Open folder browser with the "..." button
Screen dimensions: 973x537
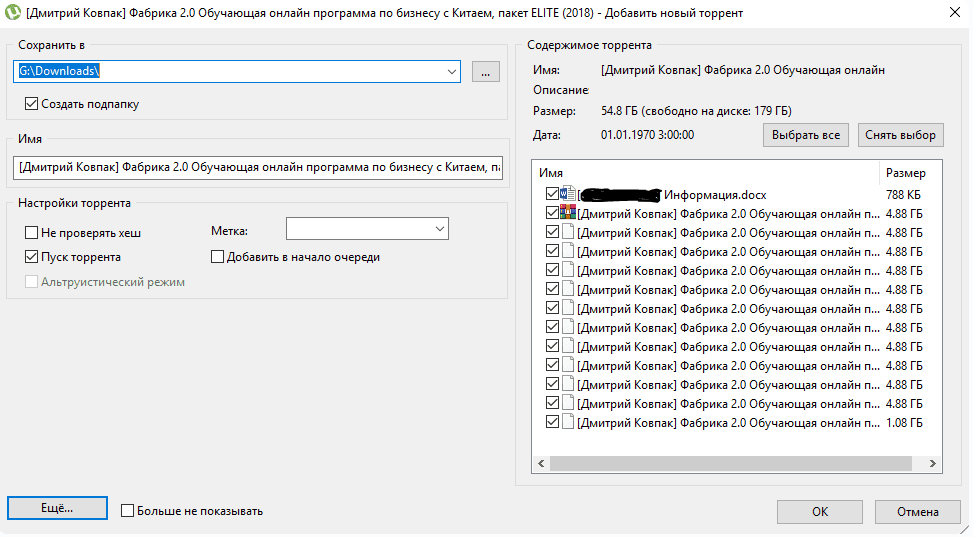(484, 71)
